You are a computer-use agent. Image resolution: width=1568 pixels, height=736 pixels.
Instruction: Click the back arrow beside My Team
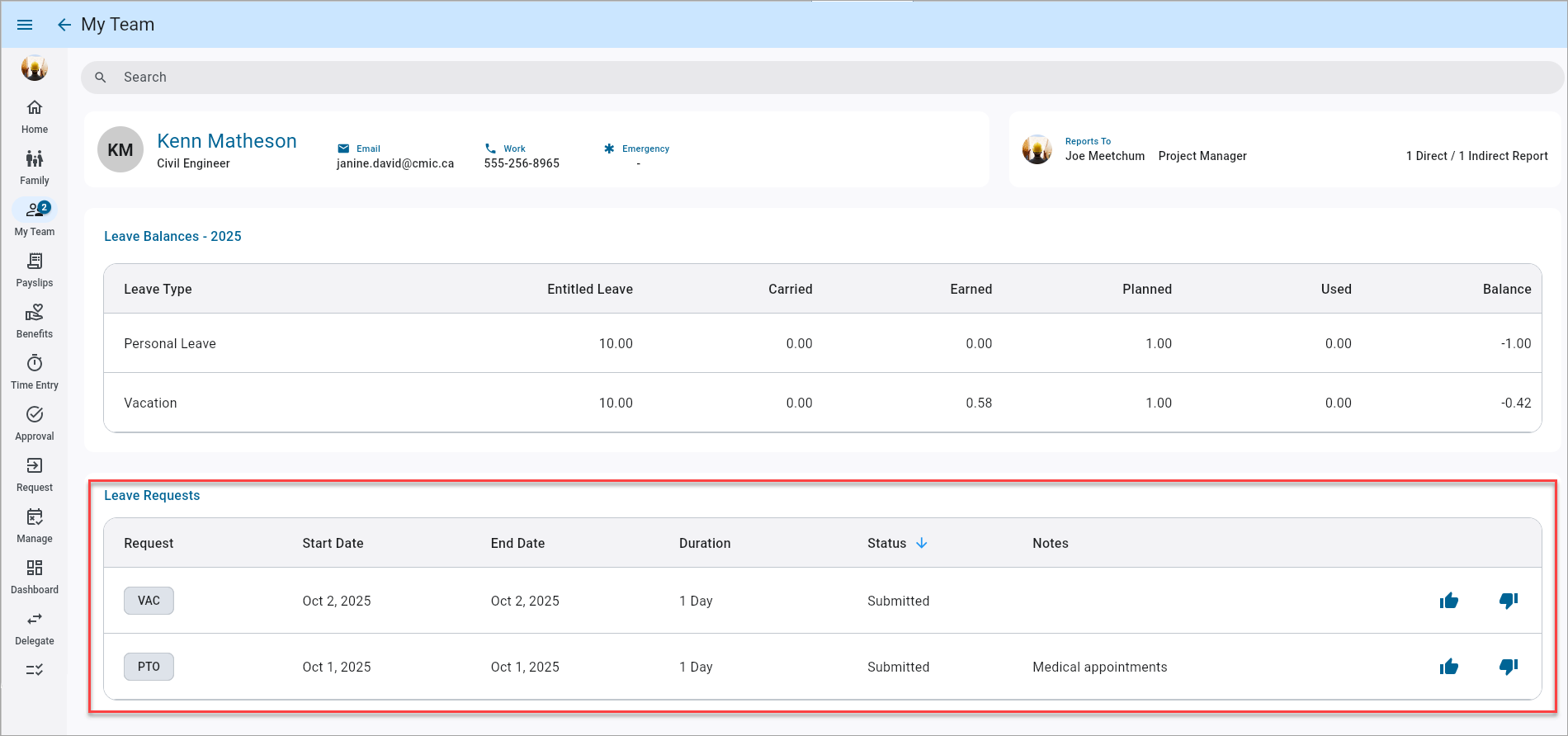(64, 25)
